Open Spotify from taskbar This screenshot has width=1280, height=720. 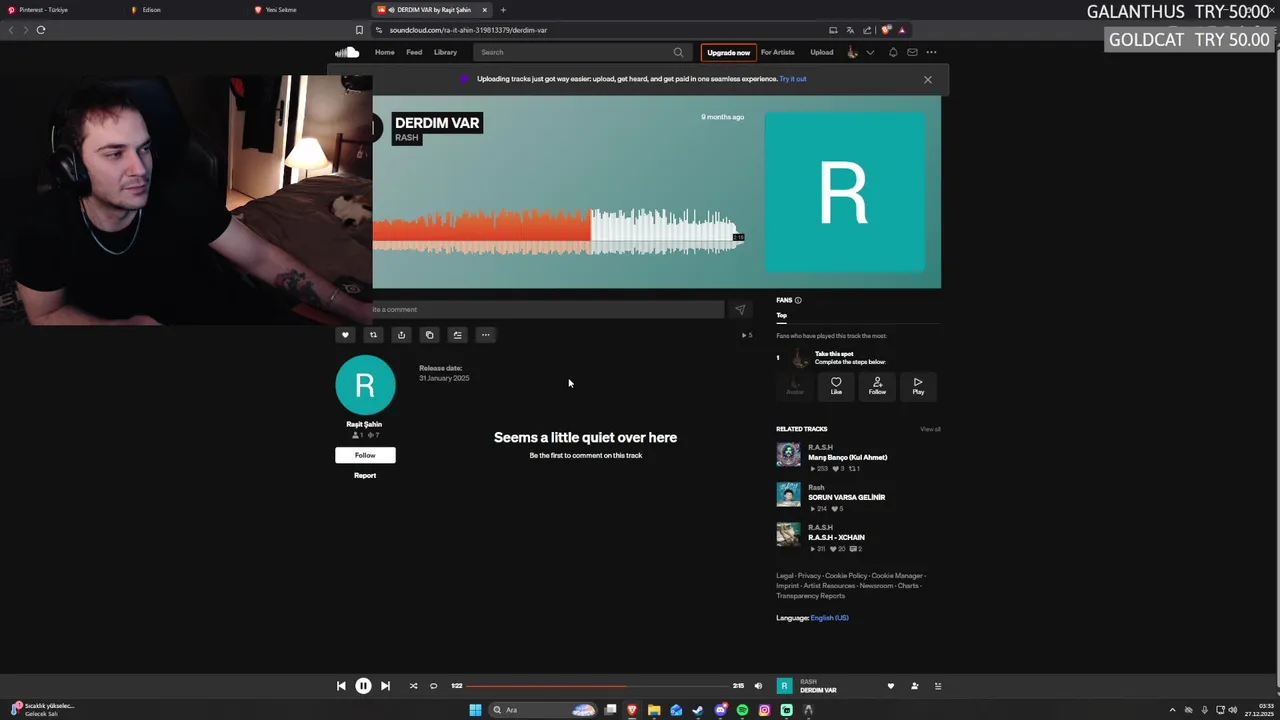742,710
